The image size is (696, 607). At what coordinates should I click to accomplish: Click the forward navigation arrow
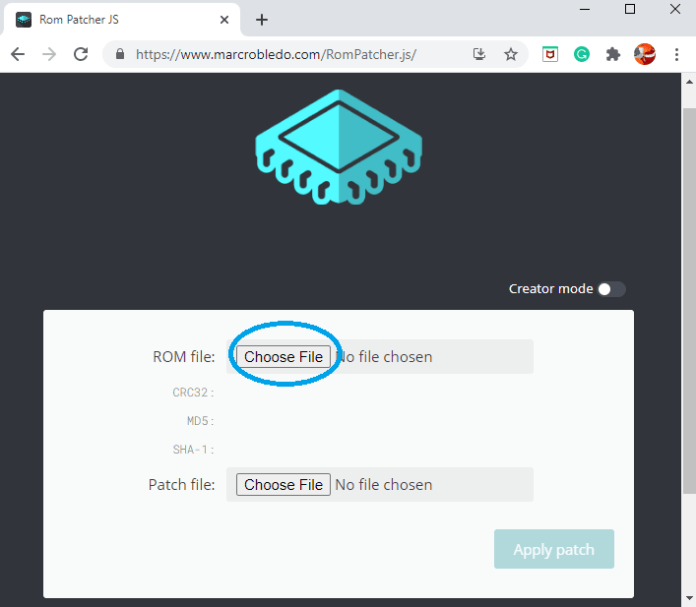click(49, 54)
